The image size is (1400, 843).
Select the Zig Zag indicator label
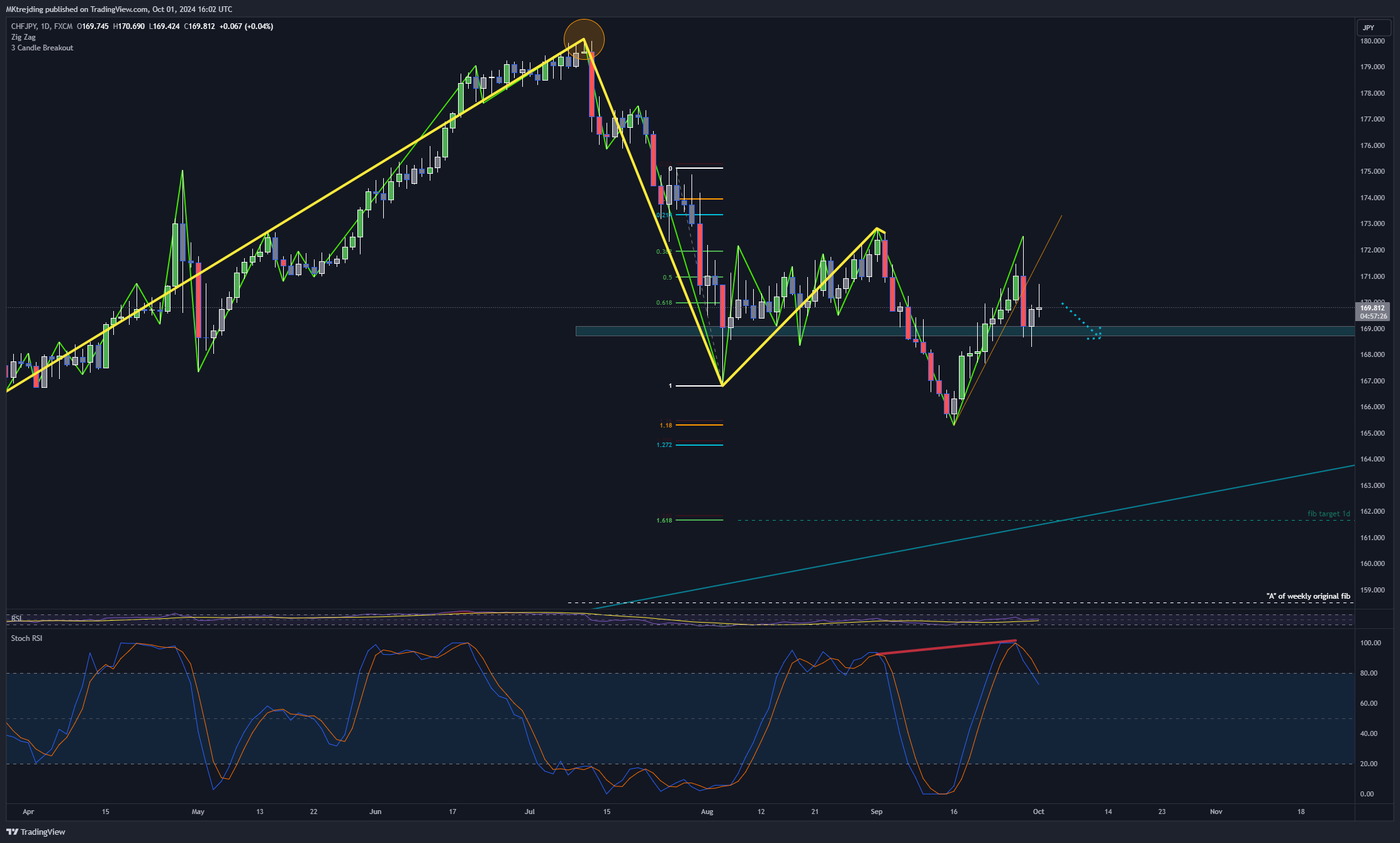[x=23, y=37]
